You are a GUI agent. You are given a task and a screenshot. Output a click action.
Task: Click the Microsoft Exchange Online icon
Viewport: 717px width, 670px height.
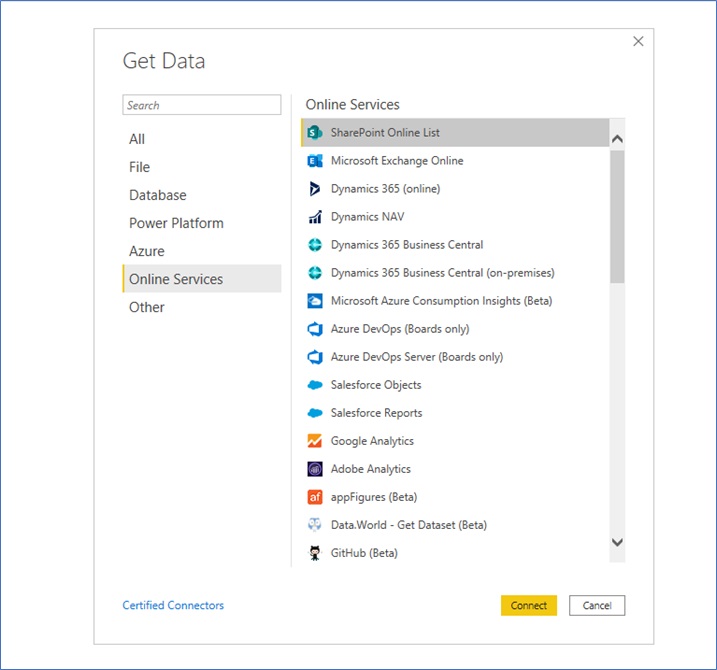click(315, 161)
